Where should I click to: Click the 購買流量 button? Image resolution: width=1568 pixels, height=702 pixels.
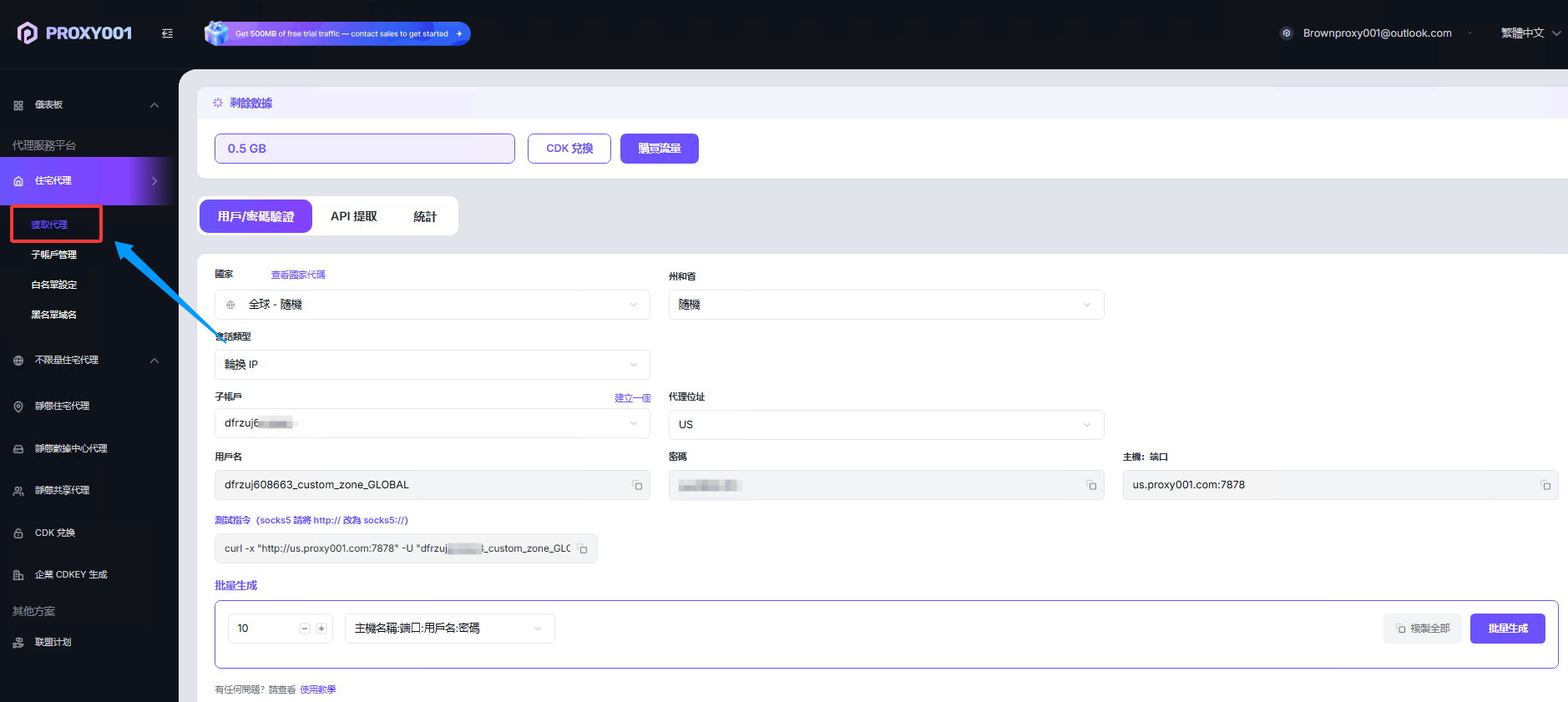point(660,149)
